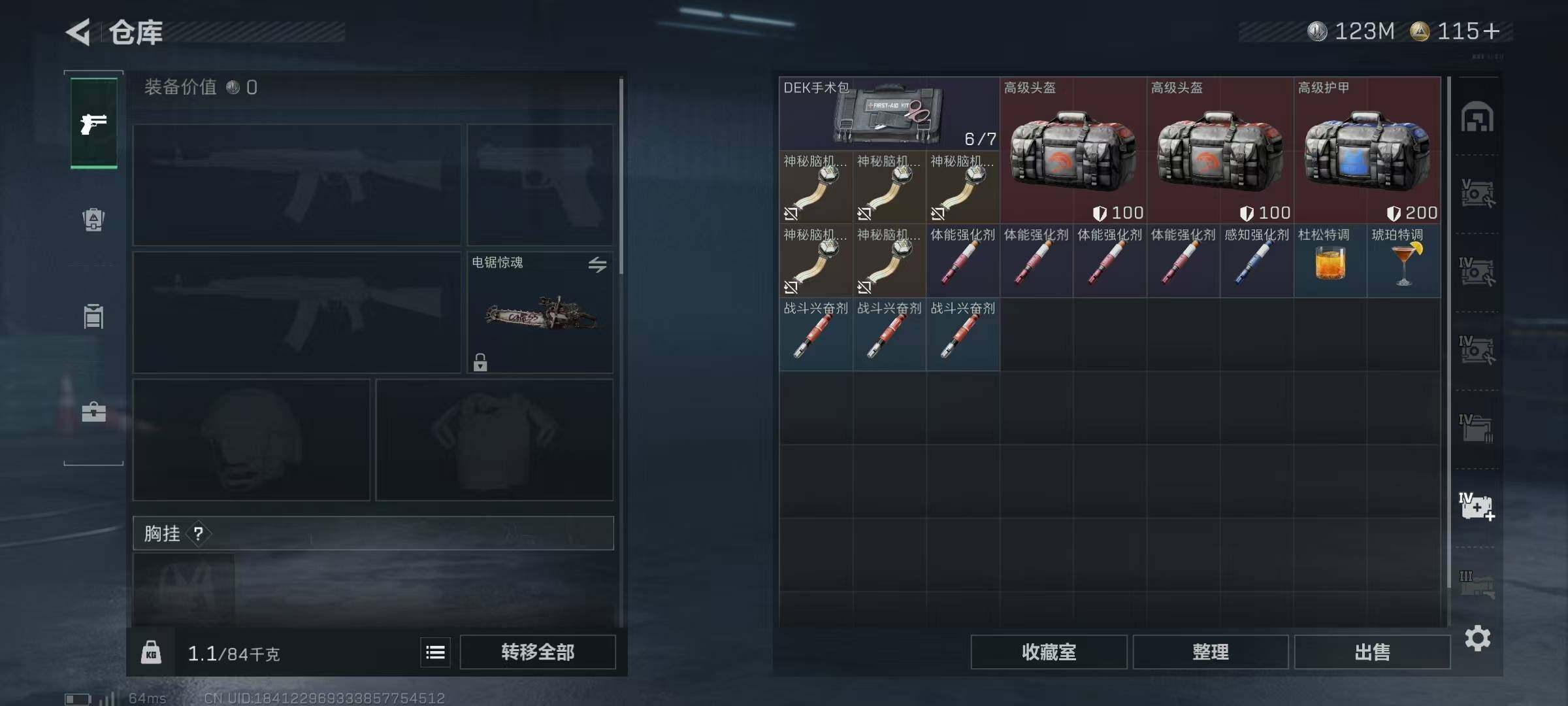Click the gold currency plus to add

pos(1491,31)
